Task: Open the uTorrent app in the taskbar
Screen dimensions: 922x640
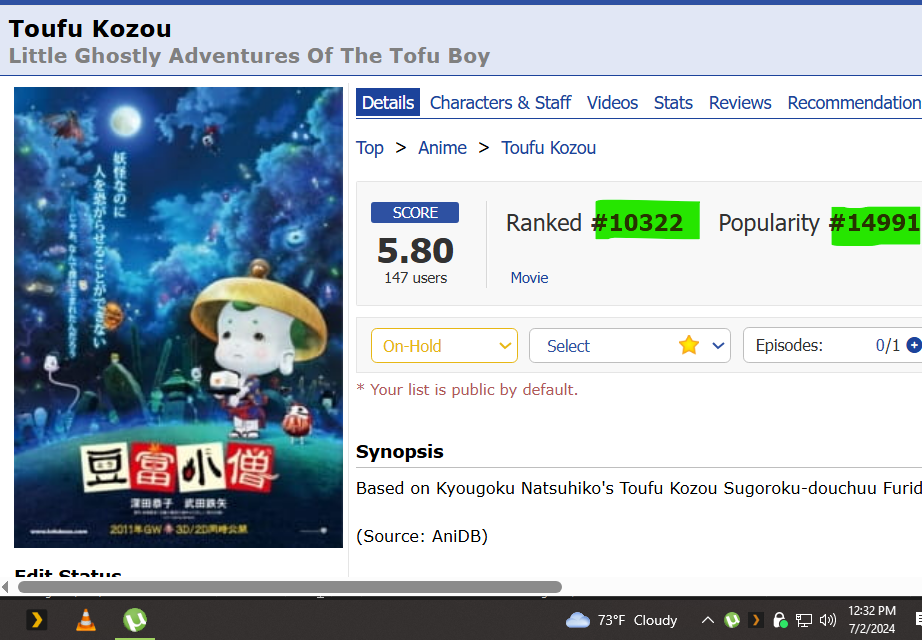Action: [135, 620]
